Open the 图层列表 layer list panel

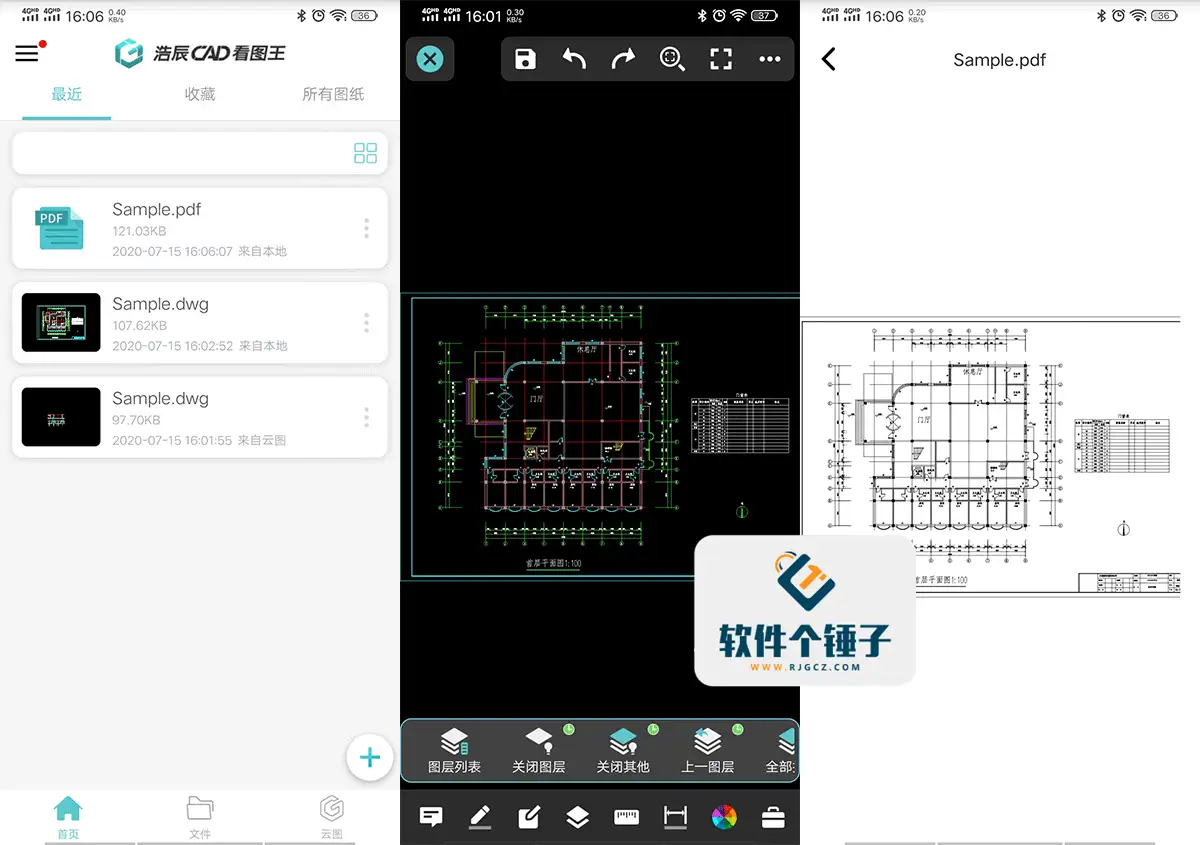pyautogui.click(x=456, y=750)
